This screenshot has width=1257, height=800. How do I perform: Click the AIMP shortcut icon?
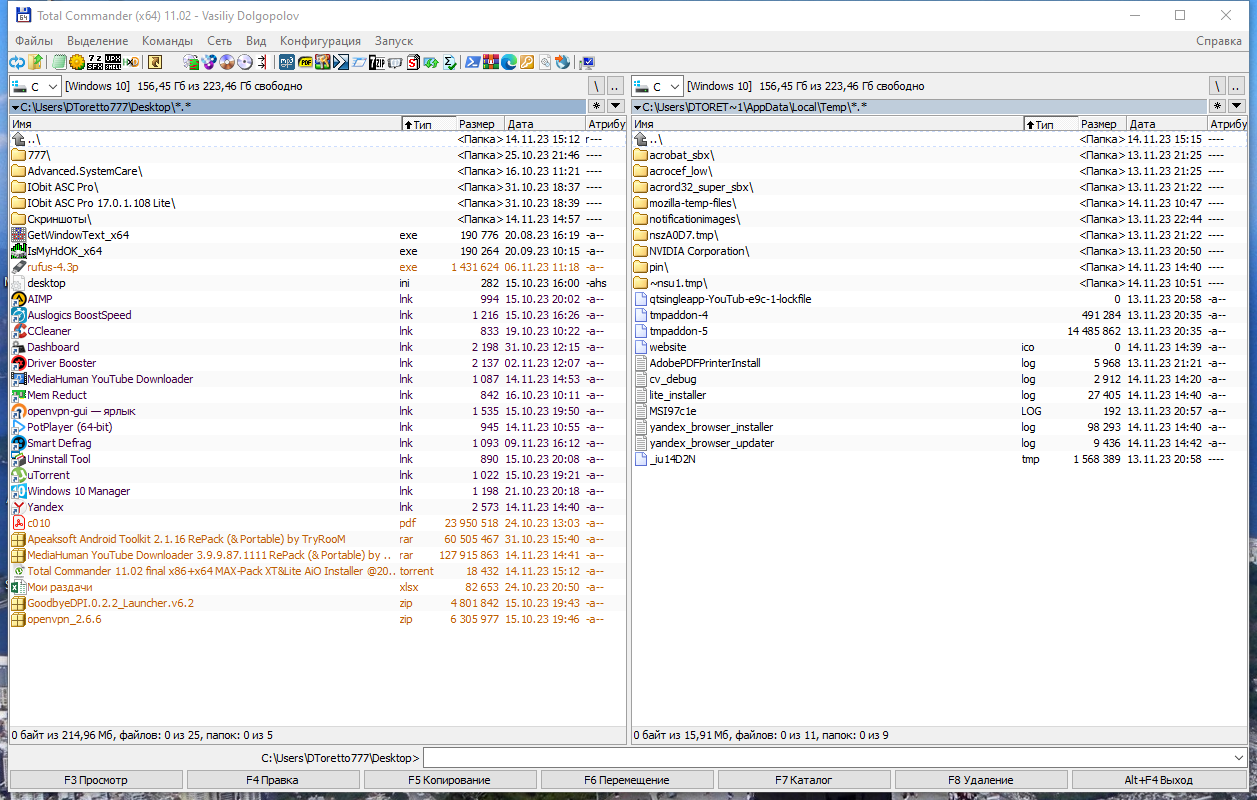[x=18, y=299]
